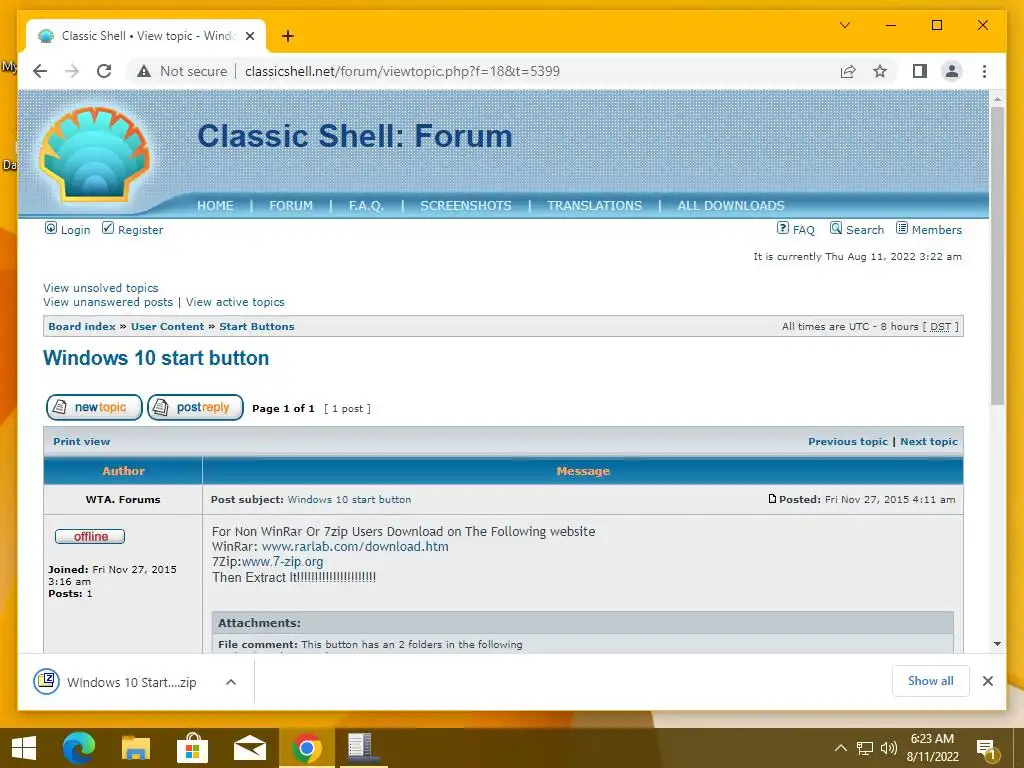Show hidden system tray icons

pyautogui.click(x=840, y=748)
